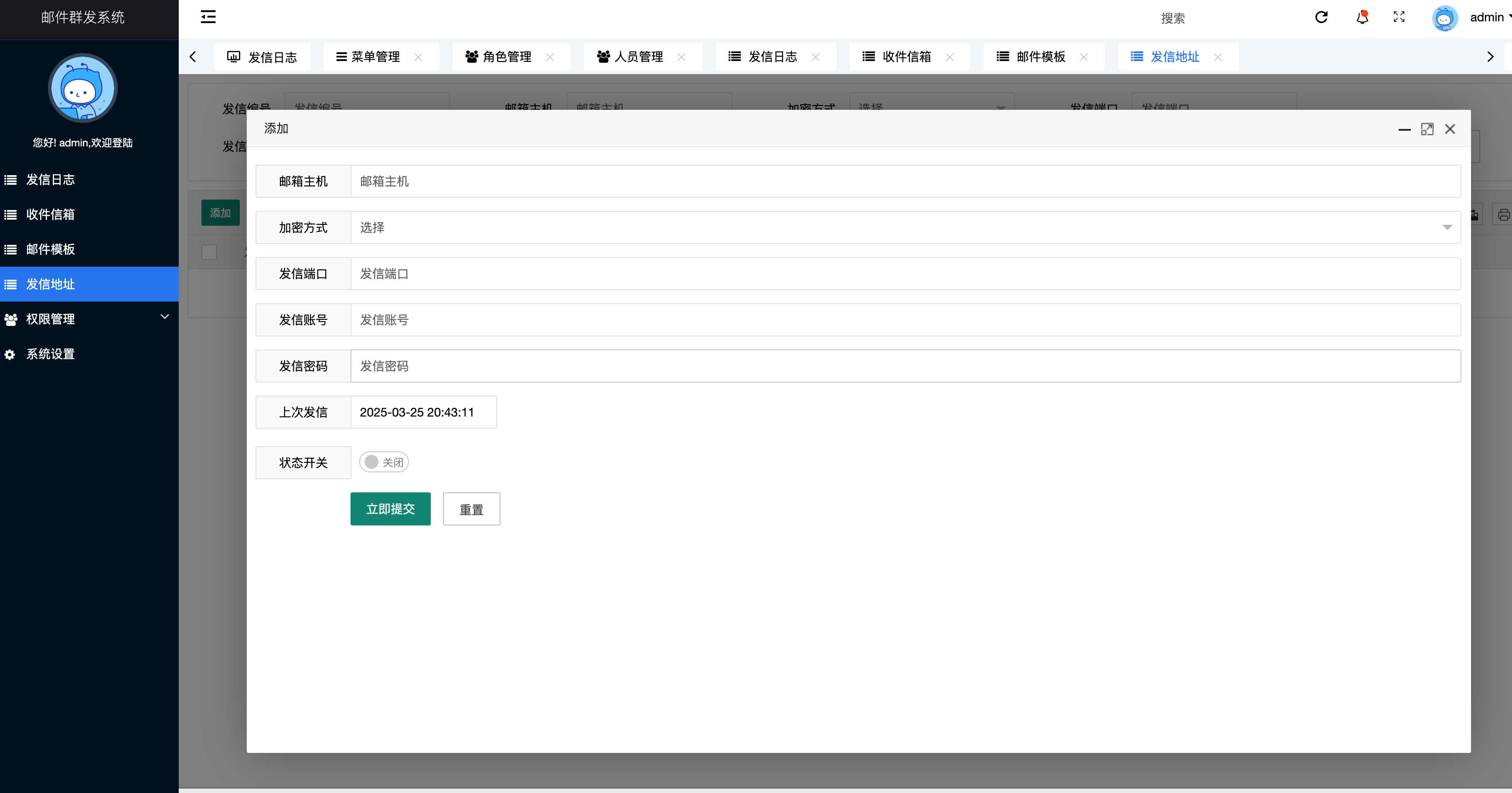Toggle fullscreen with the expand arrows icon
Image resolution: width=1512 pixels, height=793 pixels.
point(1400,17)
